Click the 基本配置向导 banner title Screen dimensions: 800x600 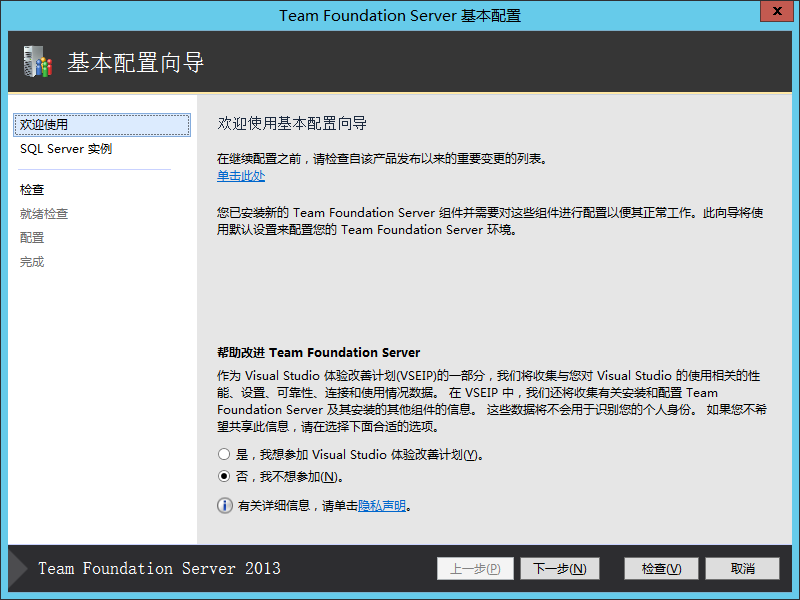click(x=135, y=62)
